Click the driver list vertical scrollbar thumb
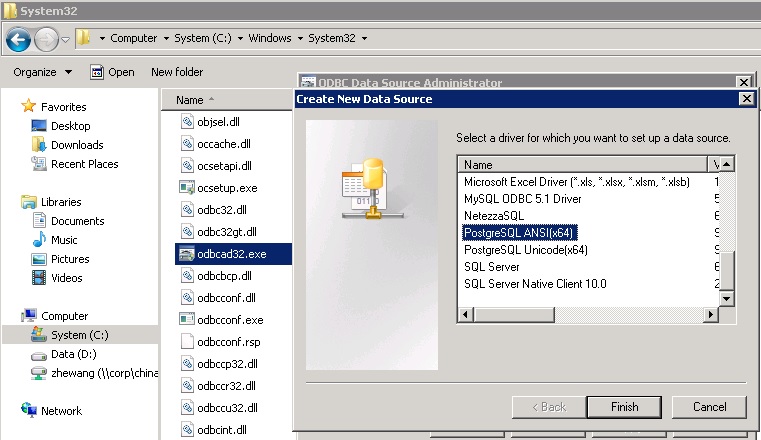This screenshot has width=761, height=440. tap(726, 271)
